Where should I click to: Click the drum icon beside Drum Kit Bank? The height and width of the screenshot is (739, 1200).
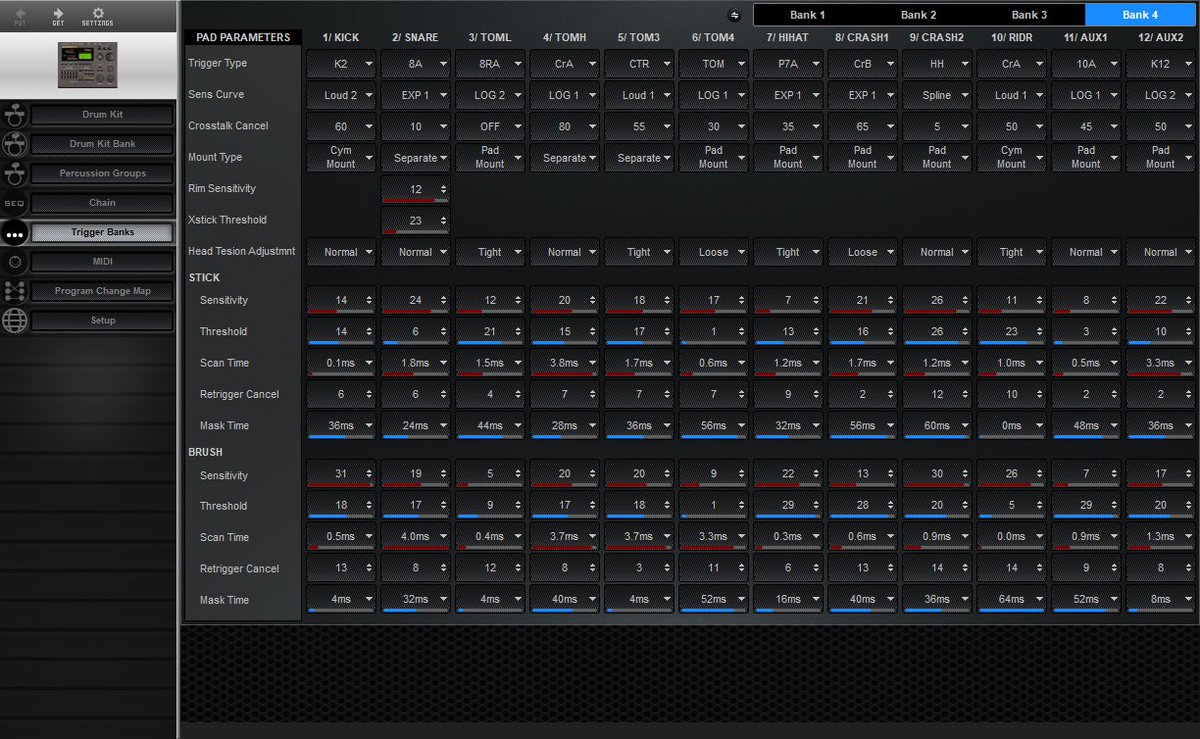click(14, 144)
